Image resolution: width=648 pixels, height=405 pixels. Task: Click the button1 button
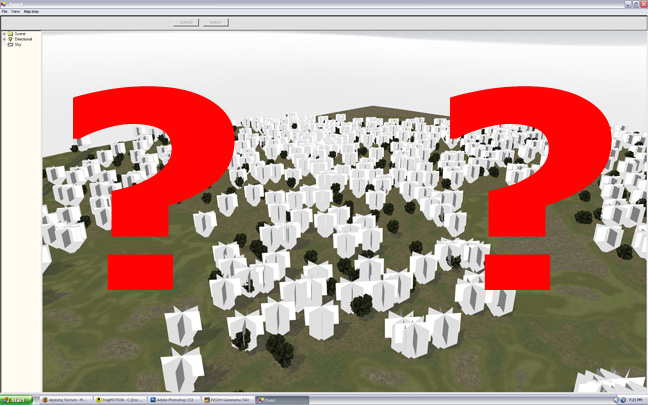coord(216,22)
